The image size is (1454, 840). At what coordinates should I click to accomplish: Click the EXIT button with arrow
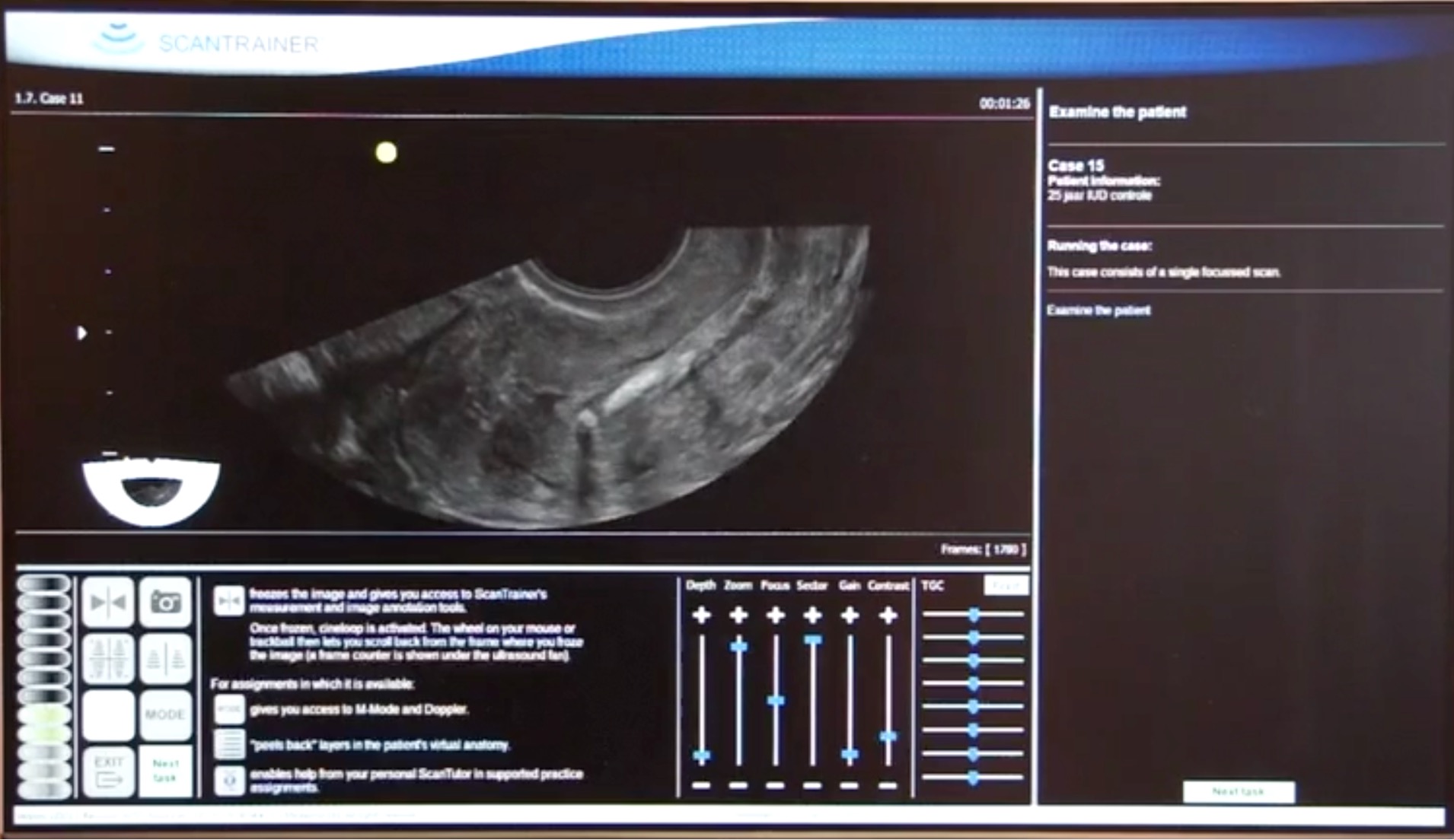point(108,770)
